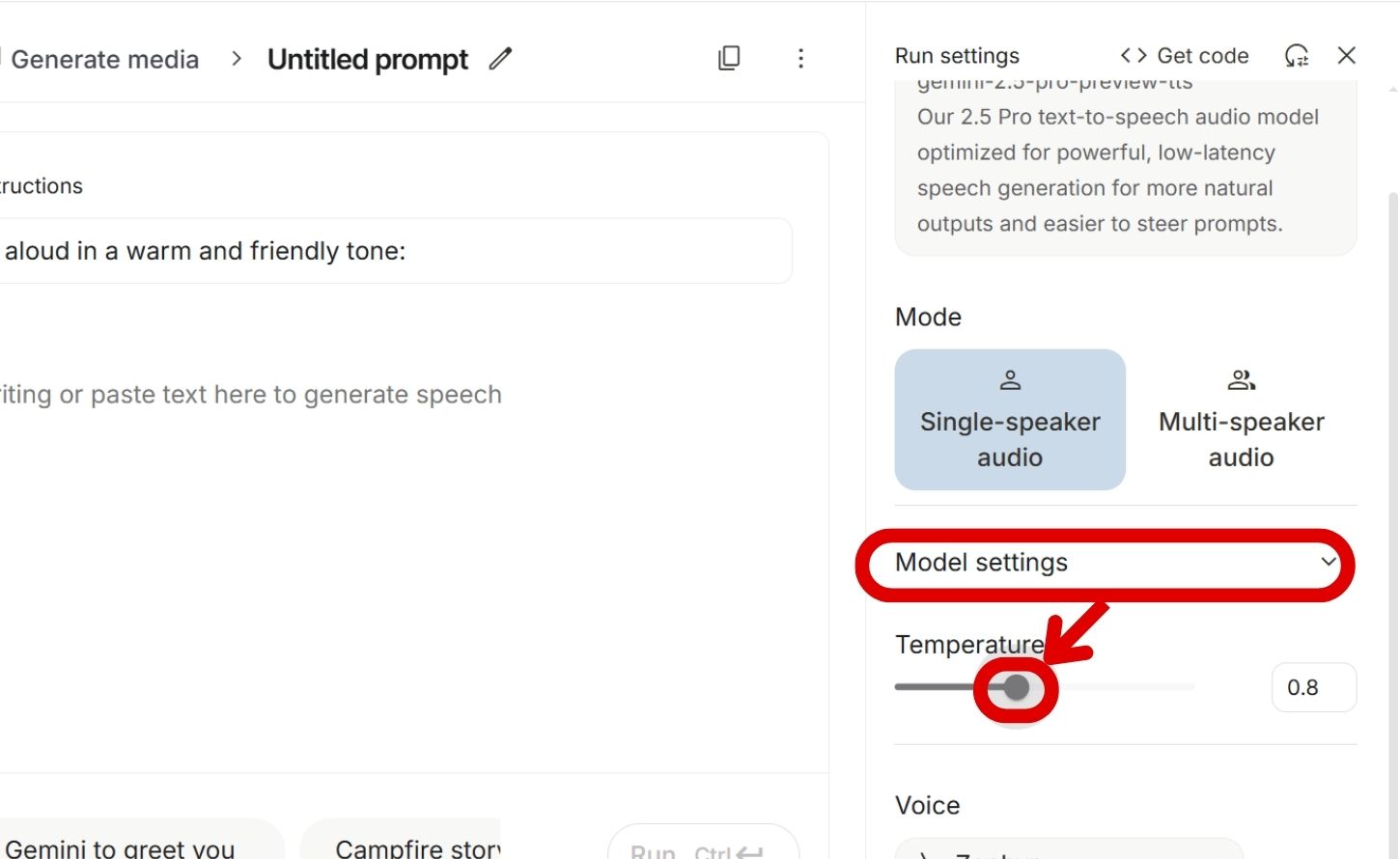Click the X icon to close Run settings
This screenshot has width=1400, height=859.
(1346, 55)
